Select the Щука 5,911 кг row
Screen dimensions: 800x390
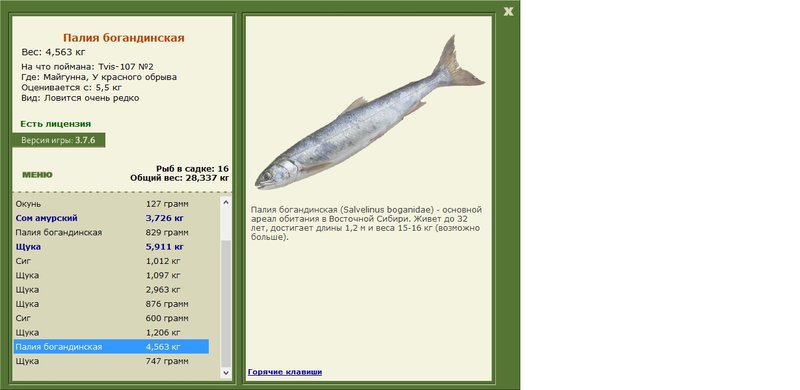(111, 247)
